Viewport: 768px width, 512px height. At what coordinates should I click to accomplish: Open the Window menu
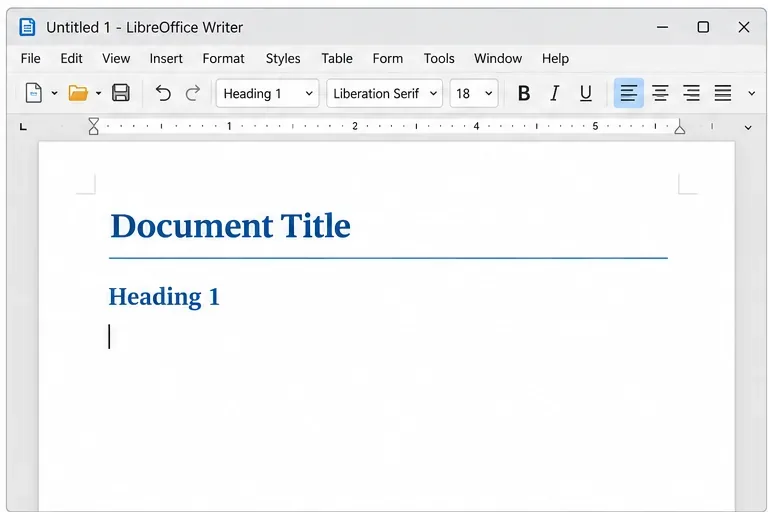coord(498,58)
